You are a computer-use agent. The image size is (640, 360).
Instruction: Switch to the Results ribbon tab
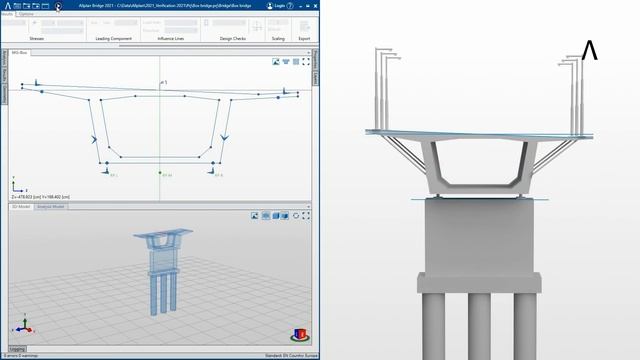[7, 14]
